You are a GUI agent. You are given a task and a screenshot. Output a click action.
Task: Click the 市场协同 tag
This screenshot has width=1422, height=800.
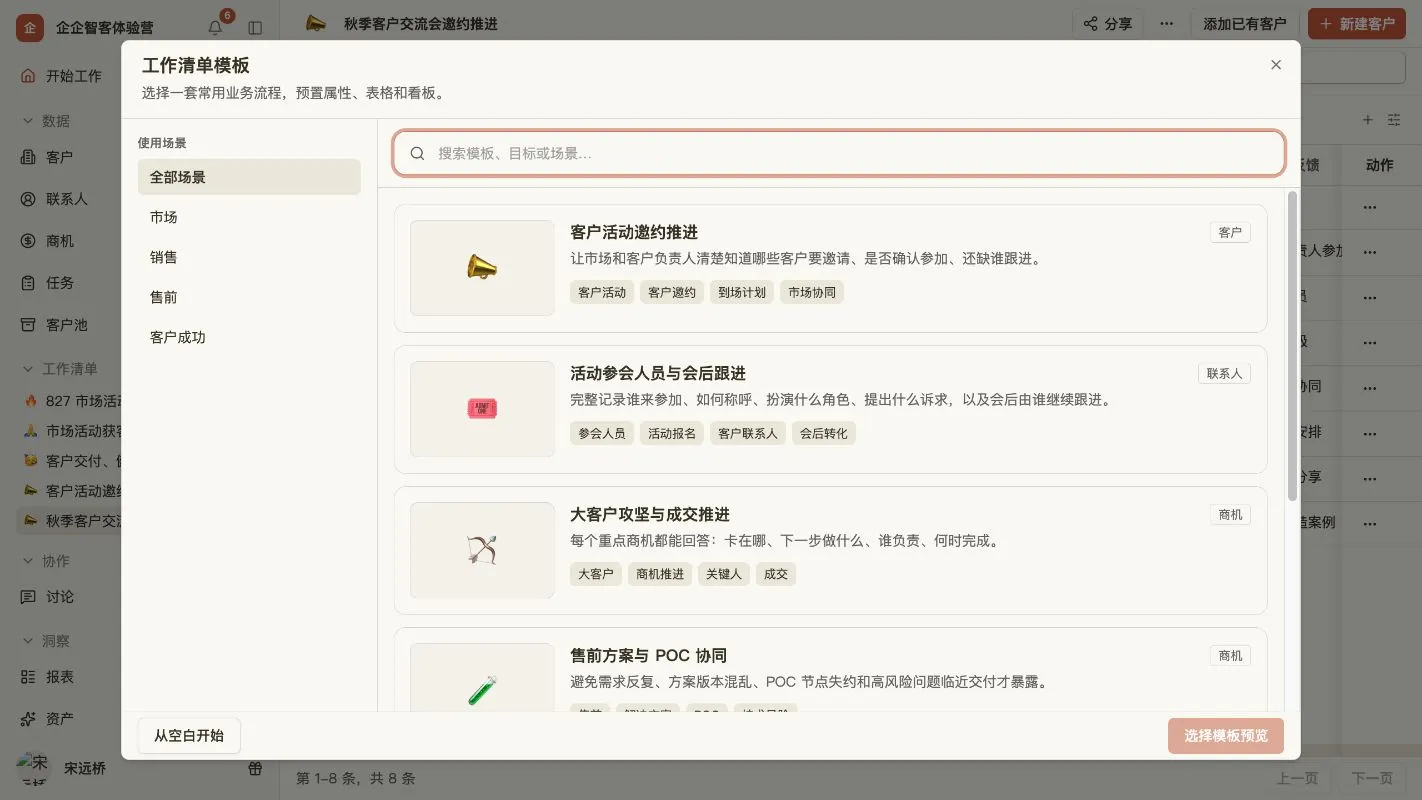(x=812, y=292)
